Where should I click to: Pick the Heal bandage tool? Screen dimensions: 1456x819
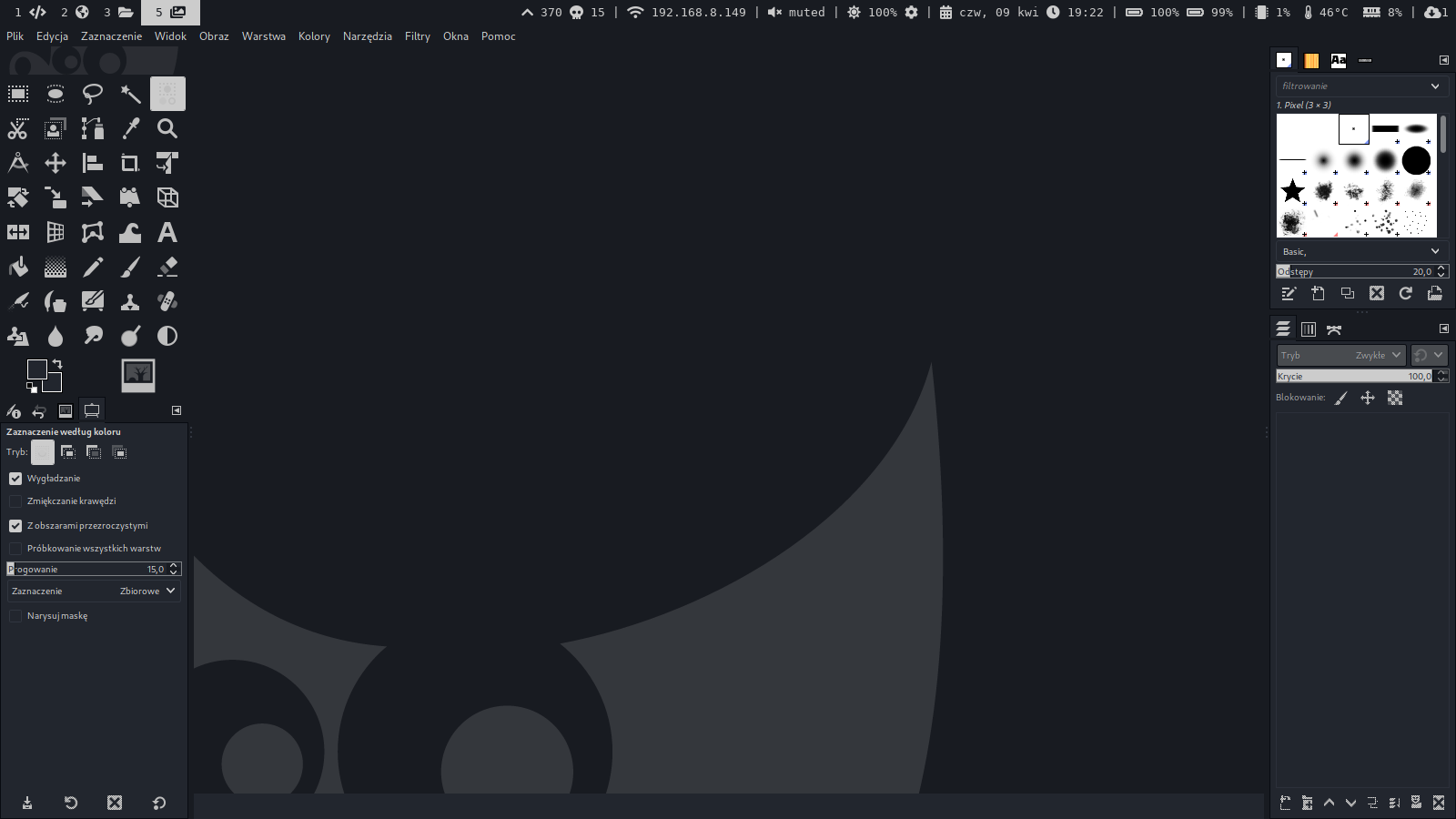coord(167,301)
